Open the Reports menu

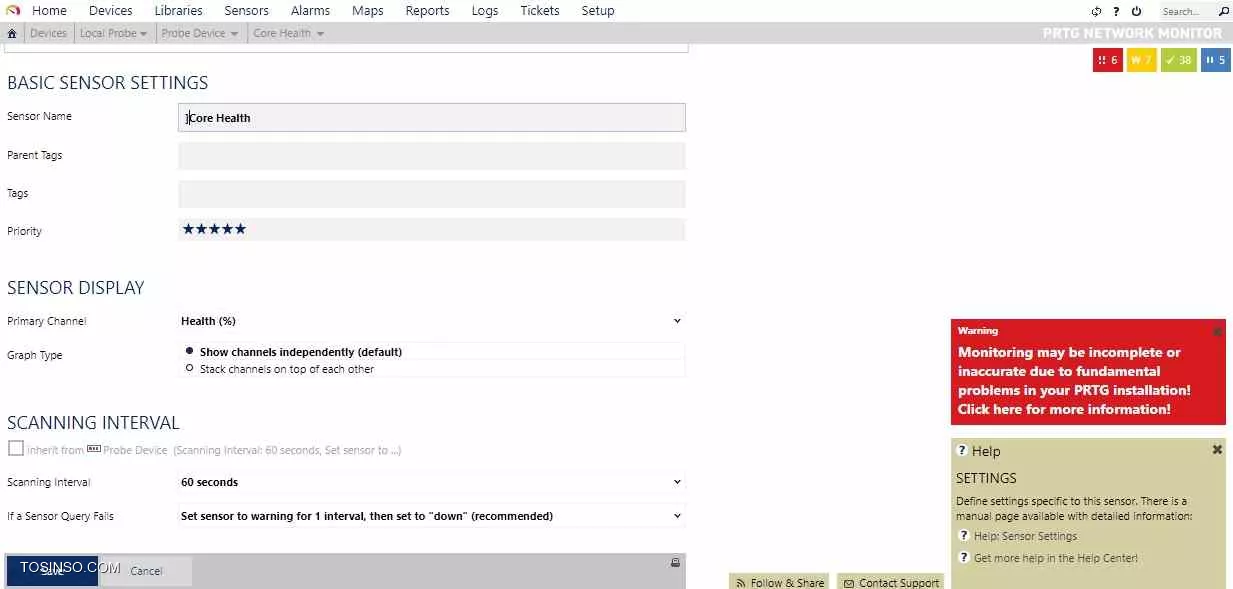point(427,11)
